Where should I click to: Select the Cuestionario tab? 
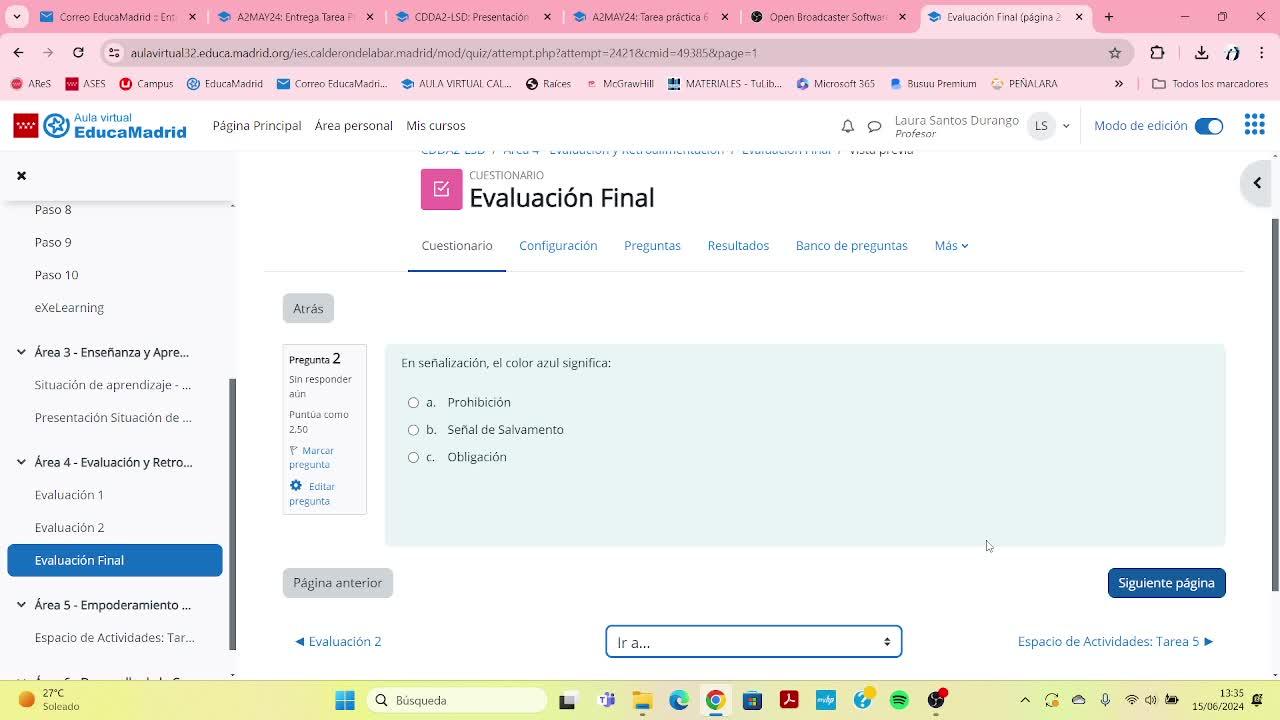click(457, 246)
